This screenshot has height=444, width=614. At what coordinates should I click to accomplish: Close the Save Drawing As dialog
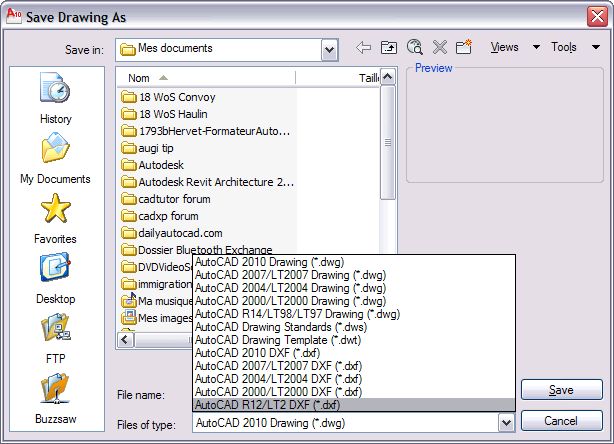(598, 16)
